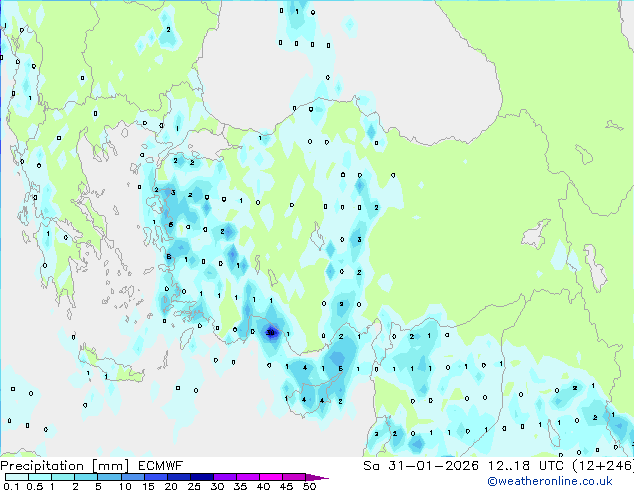634x490 pixels.
Task: Select the 30–35 mm purple legend swatch
Action: coord(225,477)
